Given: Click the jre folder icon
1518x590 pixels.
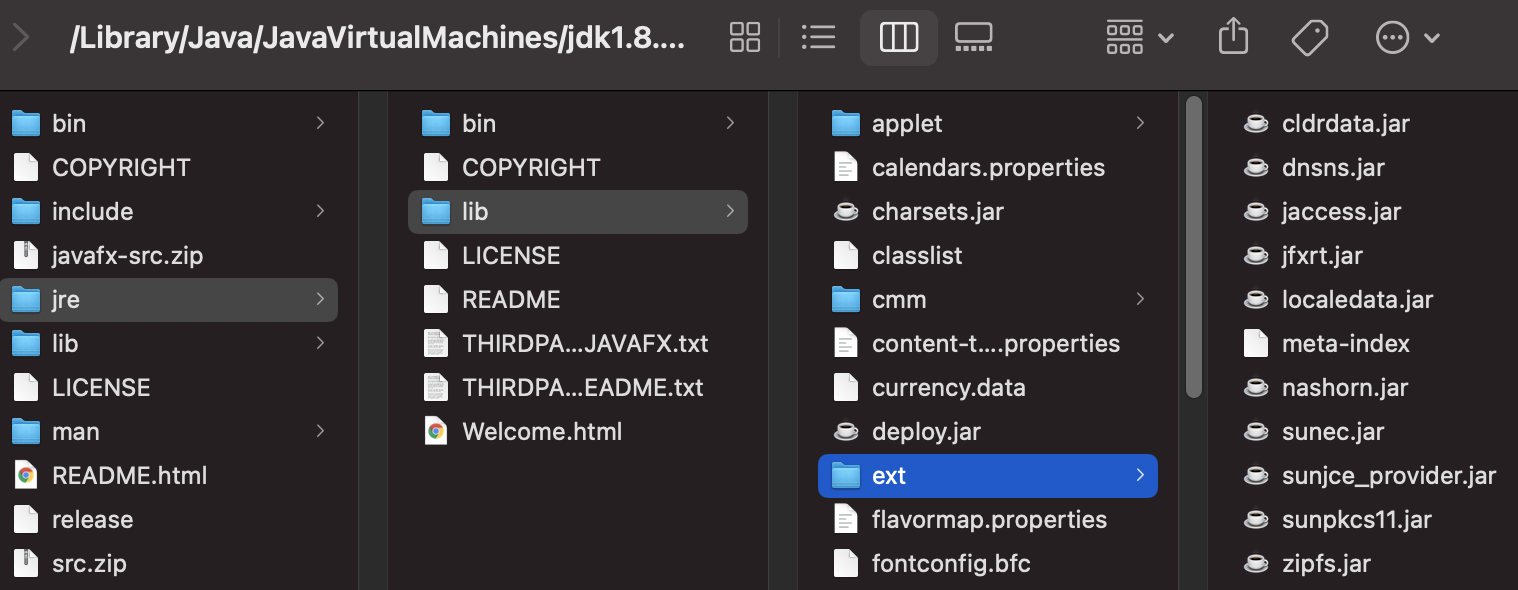Looking at the screenshot, I should 25,299.
